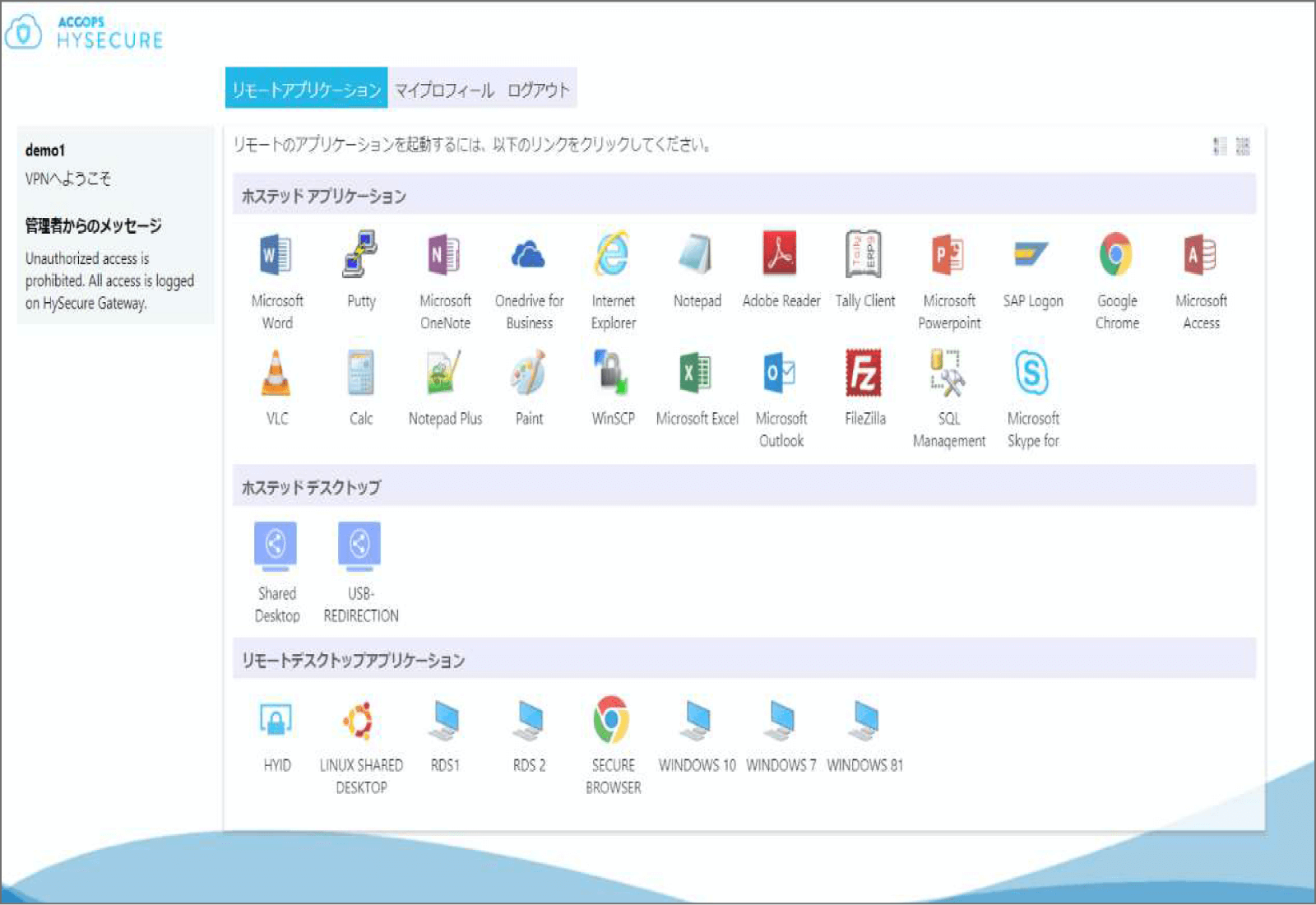1316x905 pixels.
Task: Connect to WINDOWS 81 desktop
Action: coord(864,720)
